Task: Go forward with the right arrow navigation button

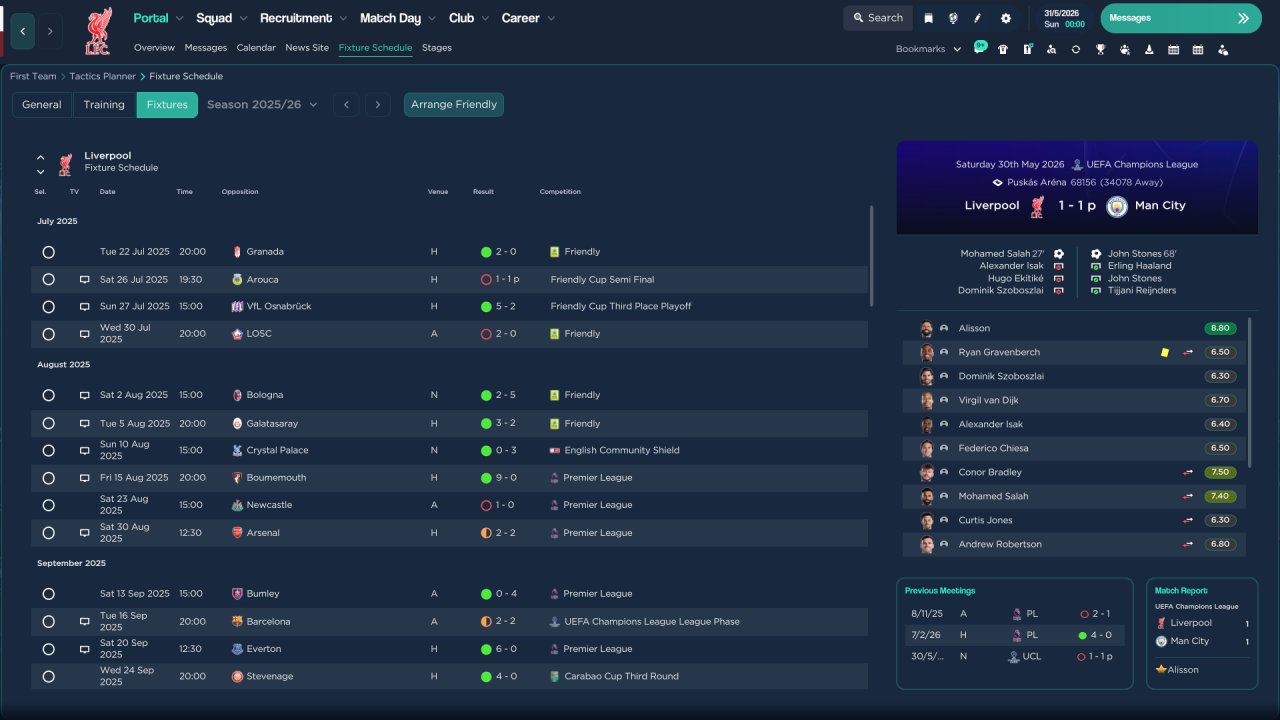Action: pos(50,31)
